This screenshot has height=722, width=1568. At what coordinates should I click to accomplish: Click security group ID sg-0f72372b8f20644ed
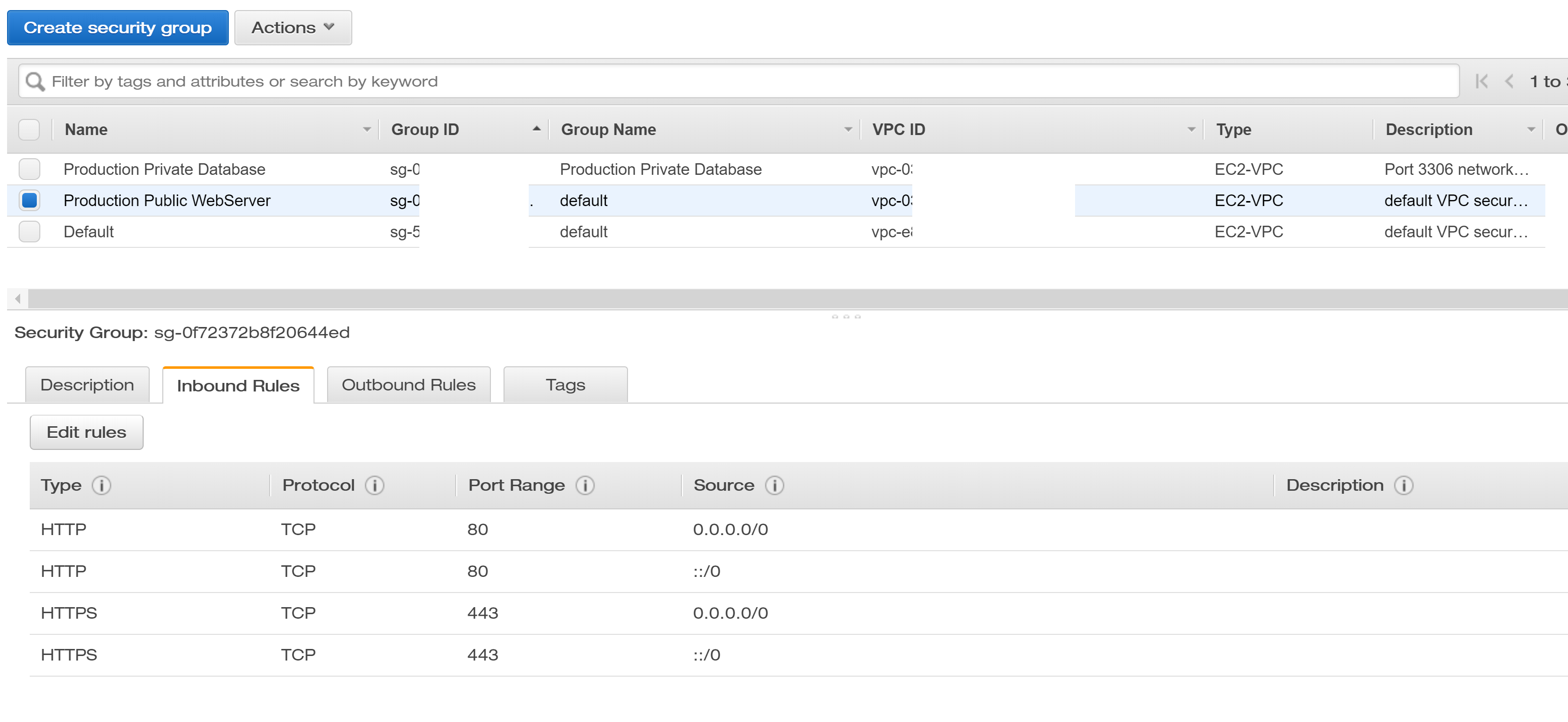coord(252,333)
